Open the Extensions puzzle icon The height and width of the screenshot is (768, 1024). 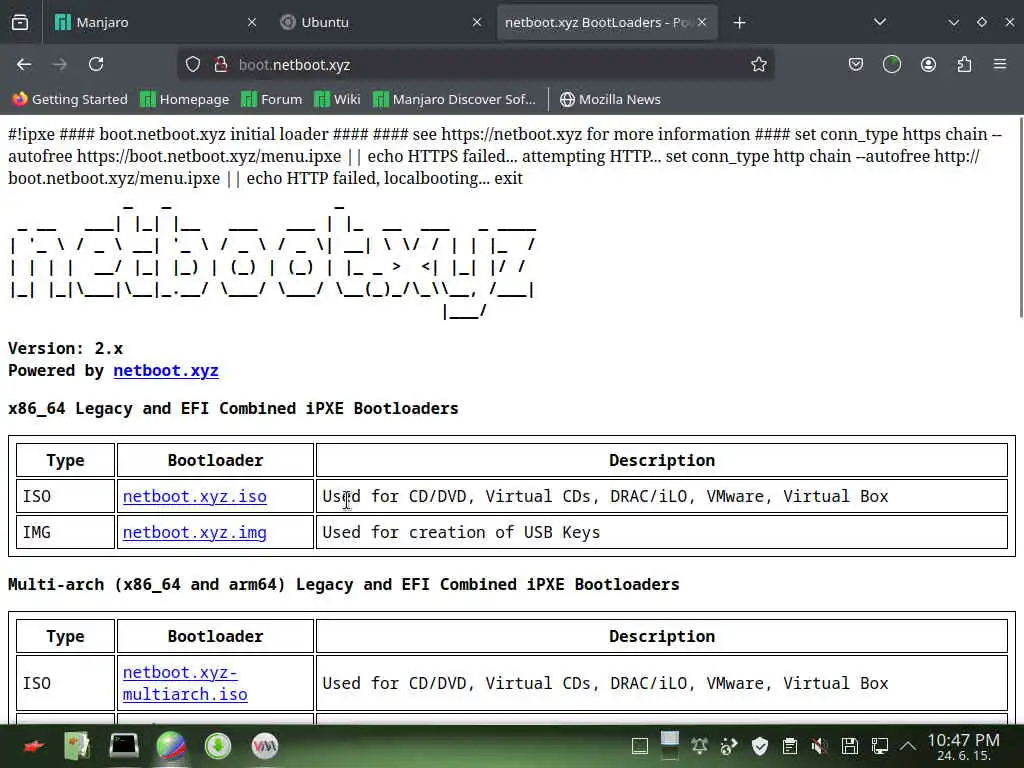click(964, 65)
